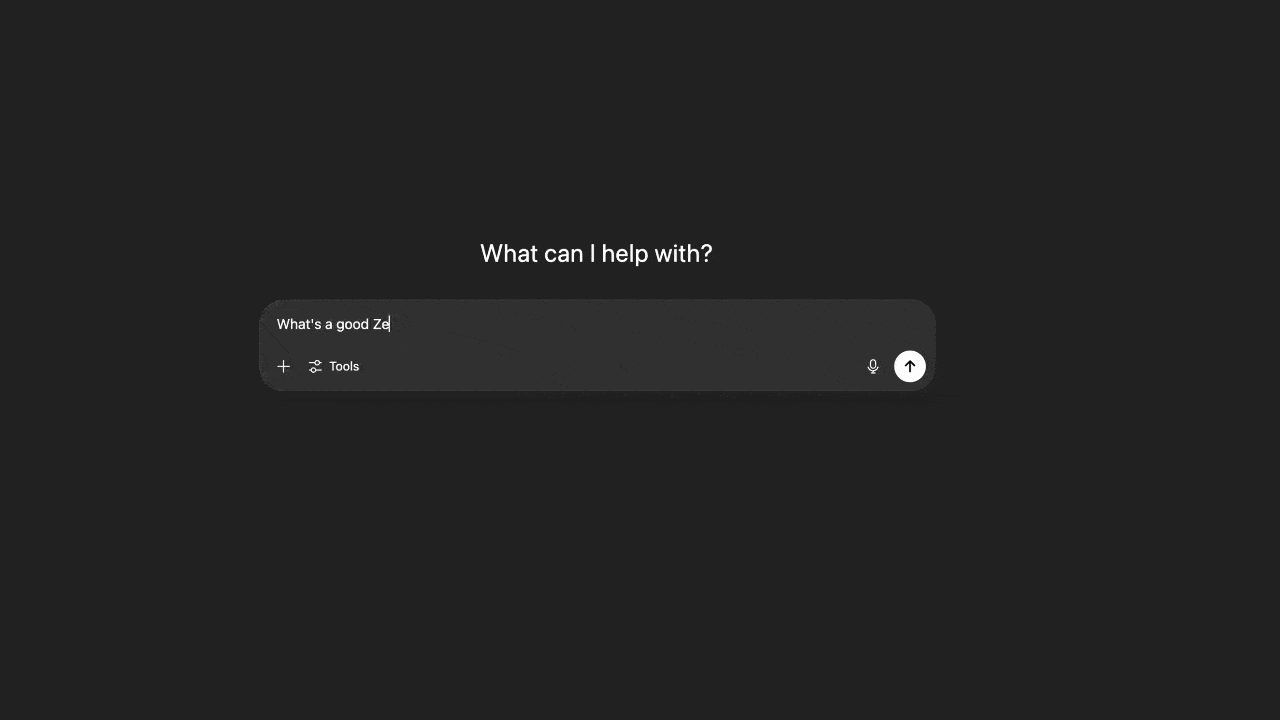Viewport: 1280px width, 720px height.
Task: Place the cursor after the word "good" in the prompt
Action: pos(370,324)
